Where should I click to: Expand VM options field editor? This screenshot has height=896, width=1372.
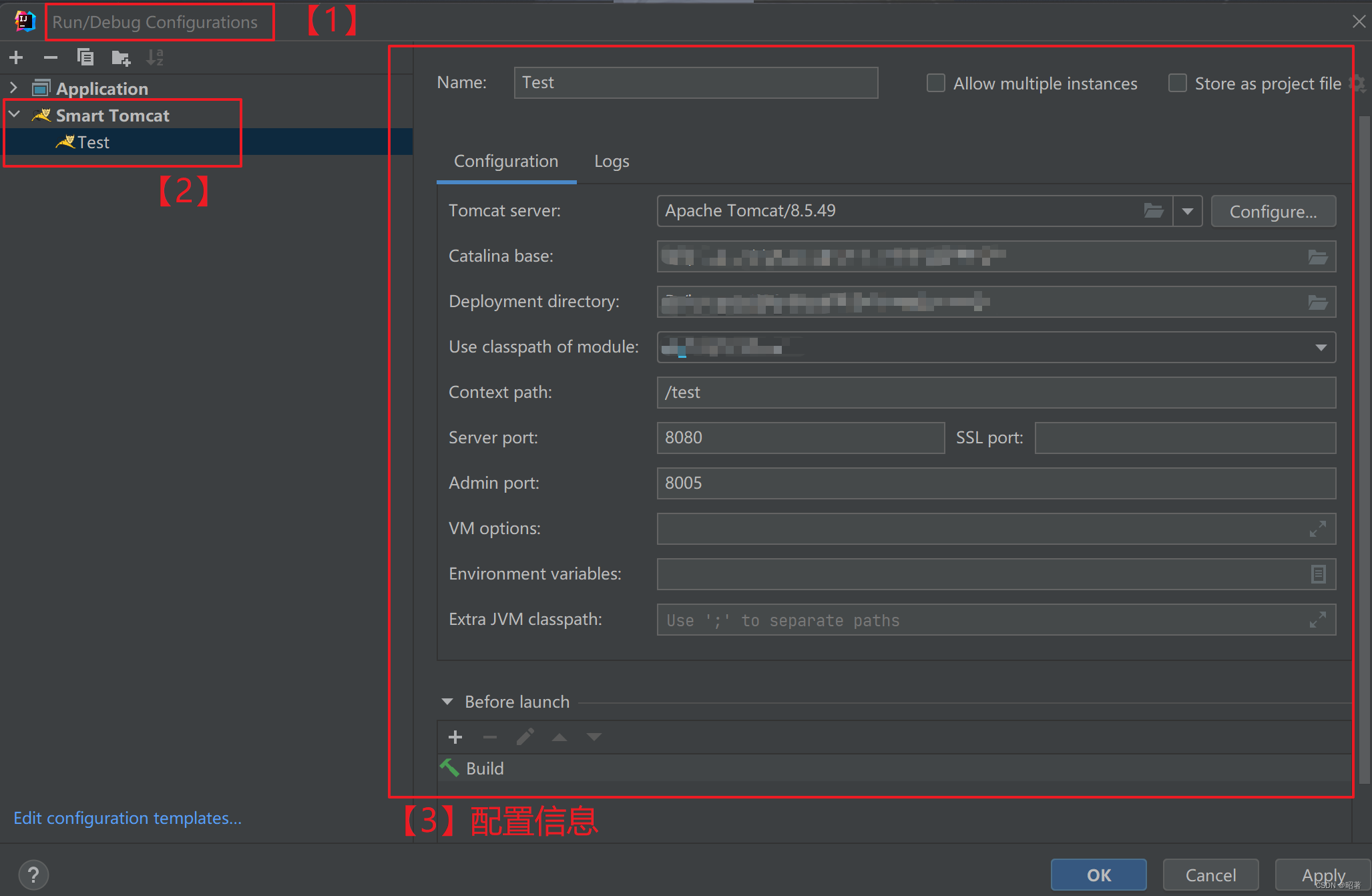(x=1317, y=529)
